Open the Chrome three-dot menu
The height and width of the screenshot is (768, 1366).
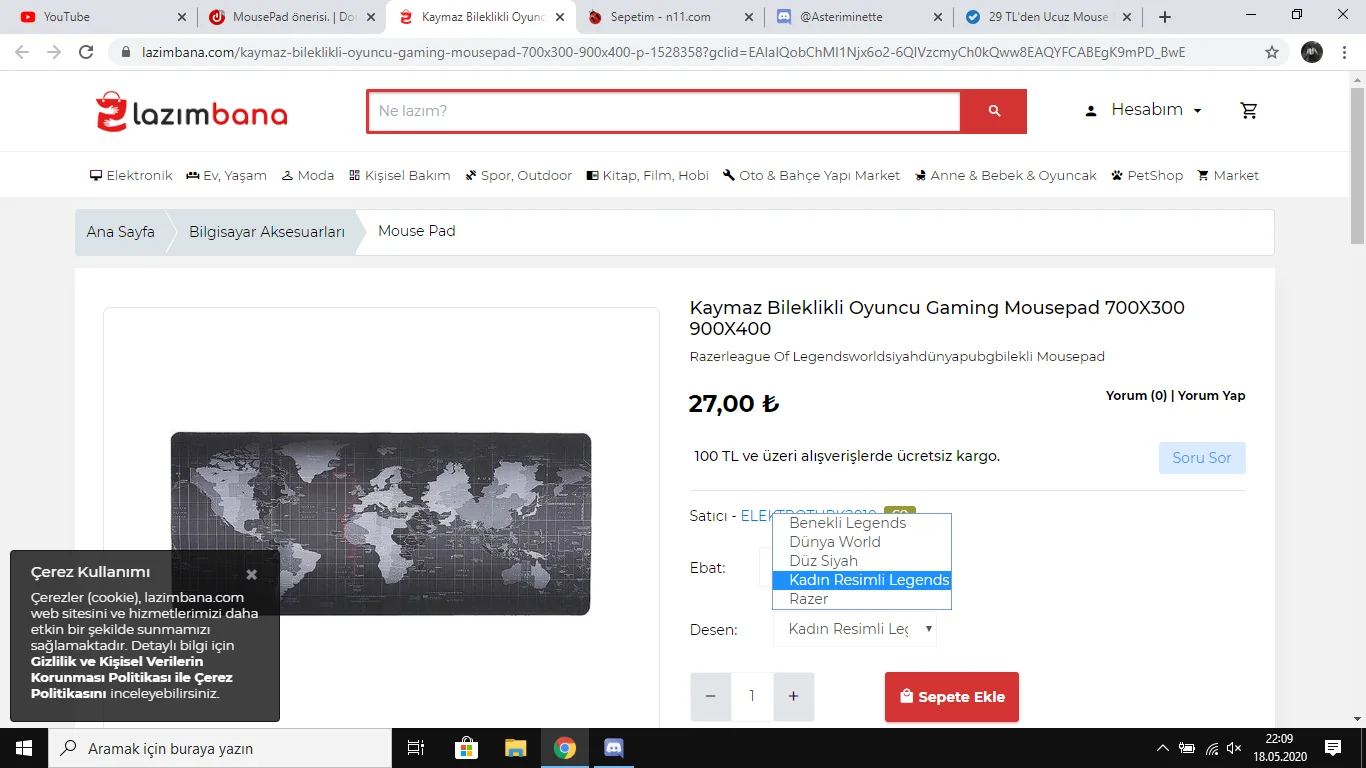tap(1345, 52)
